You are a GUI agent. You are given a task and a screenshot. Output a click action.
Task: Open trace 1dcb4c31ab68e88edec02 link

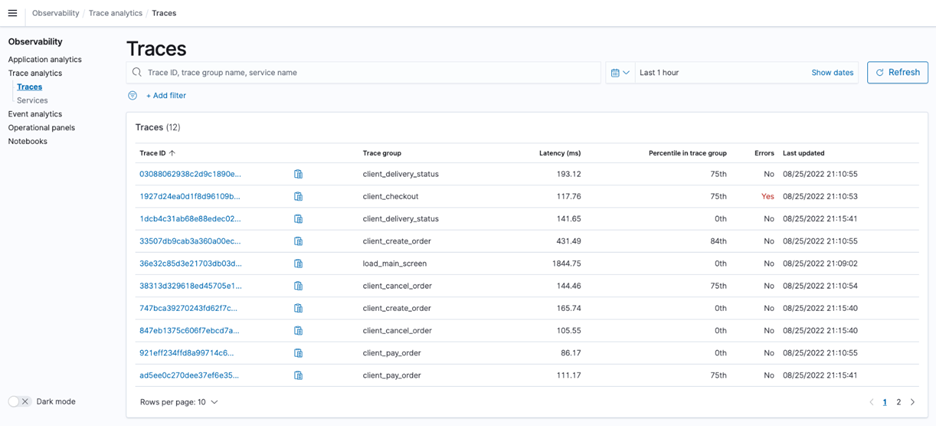pos(190,219)
